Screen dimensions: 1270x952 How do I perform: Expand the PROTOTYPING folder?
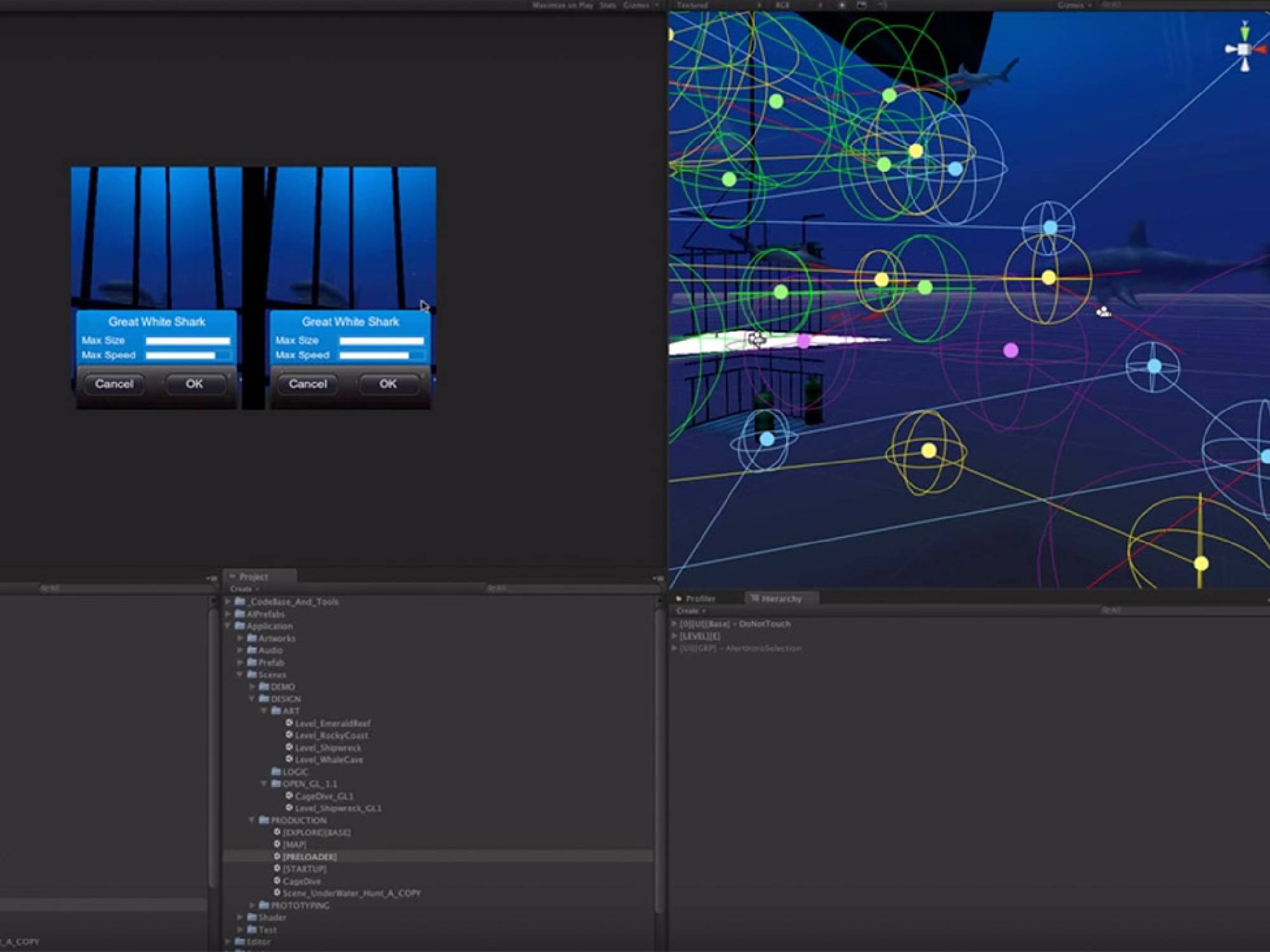click(252, 906)
